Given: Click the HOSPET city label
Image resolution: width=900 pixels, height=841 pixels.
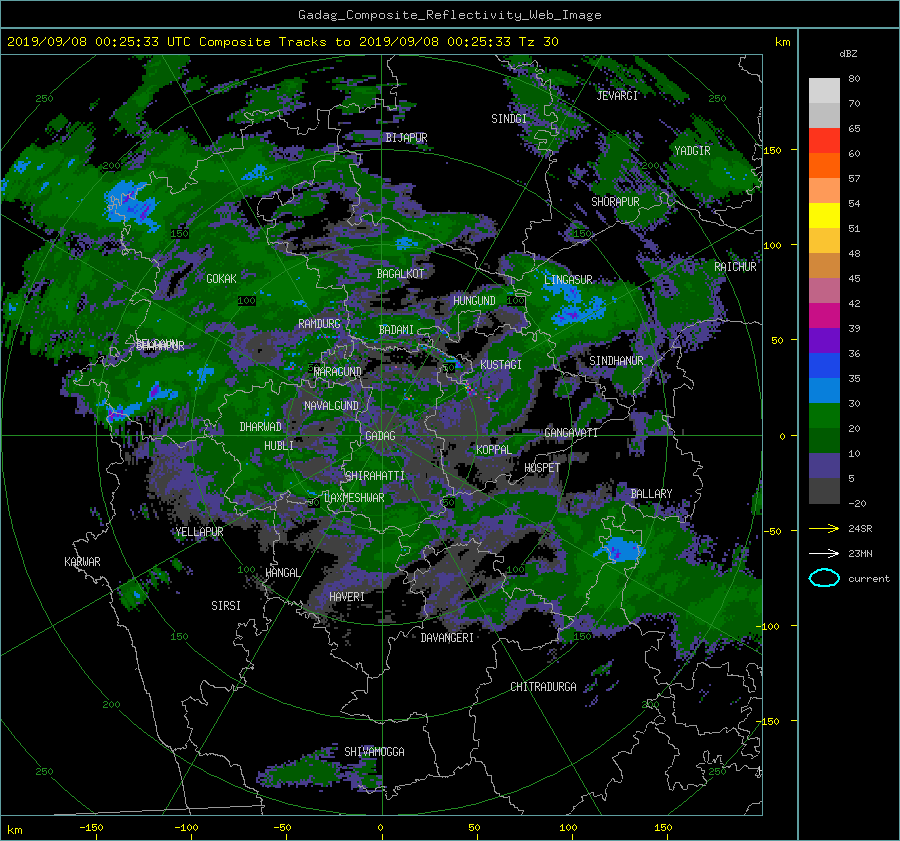Looking at the screenshot, I should [542, 468].
